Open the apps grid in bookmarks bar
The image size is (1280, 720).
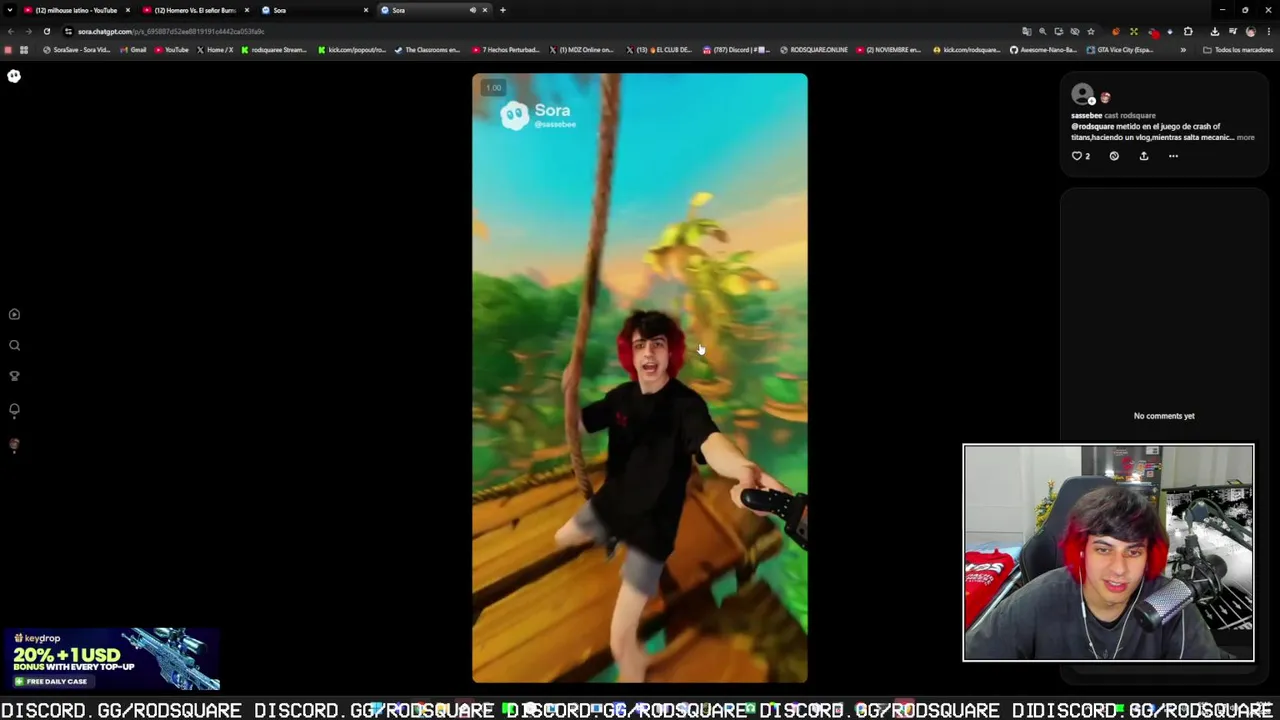[23, 50]
